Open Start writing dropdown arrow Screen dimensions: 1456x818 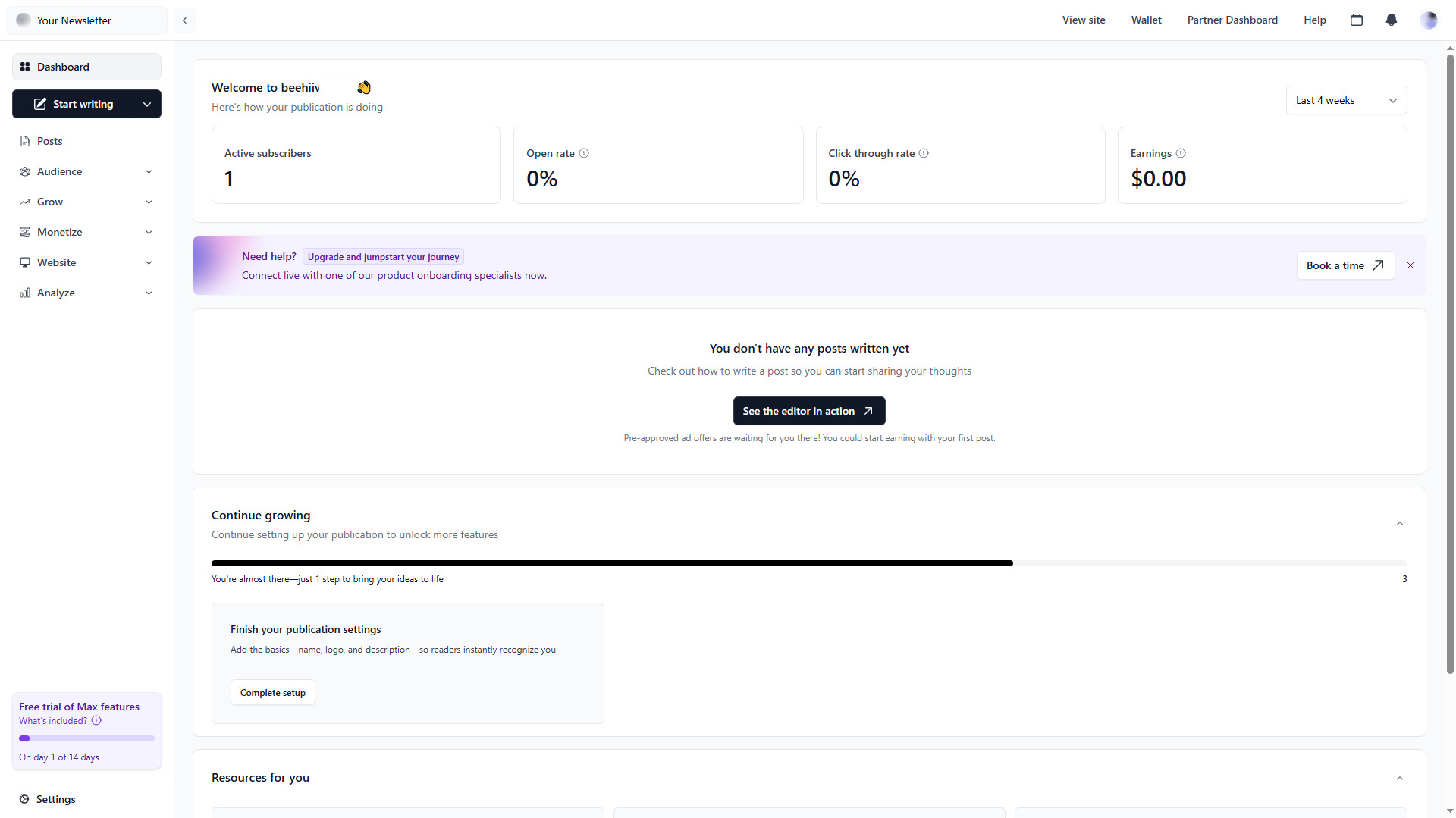pos(147,105)
